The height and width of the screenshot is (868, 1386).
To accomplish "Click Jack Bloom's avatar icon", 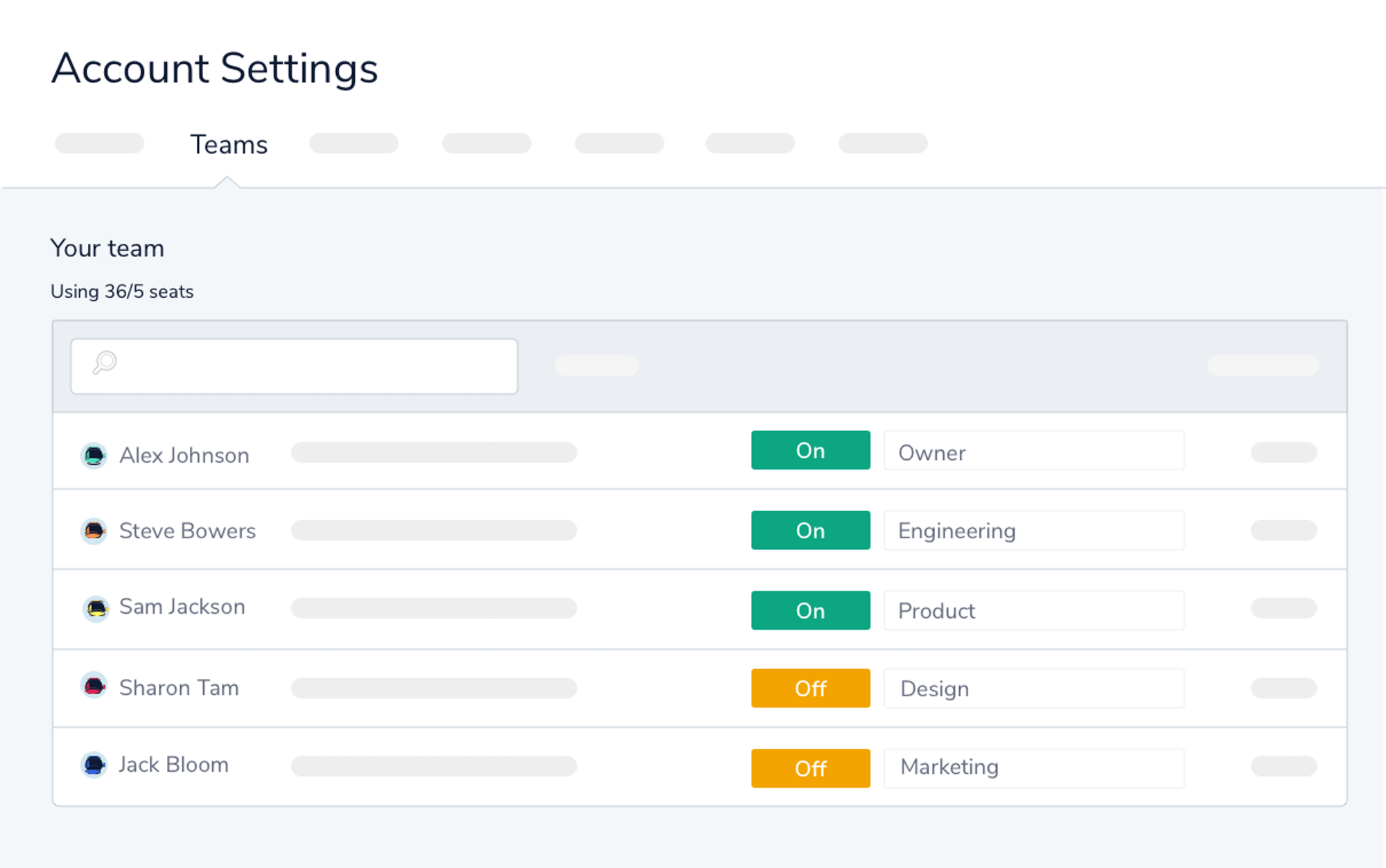I will (x=94, y=765).
